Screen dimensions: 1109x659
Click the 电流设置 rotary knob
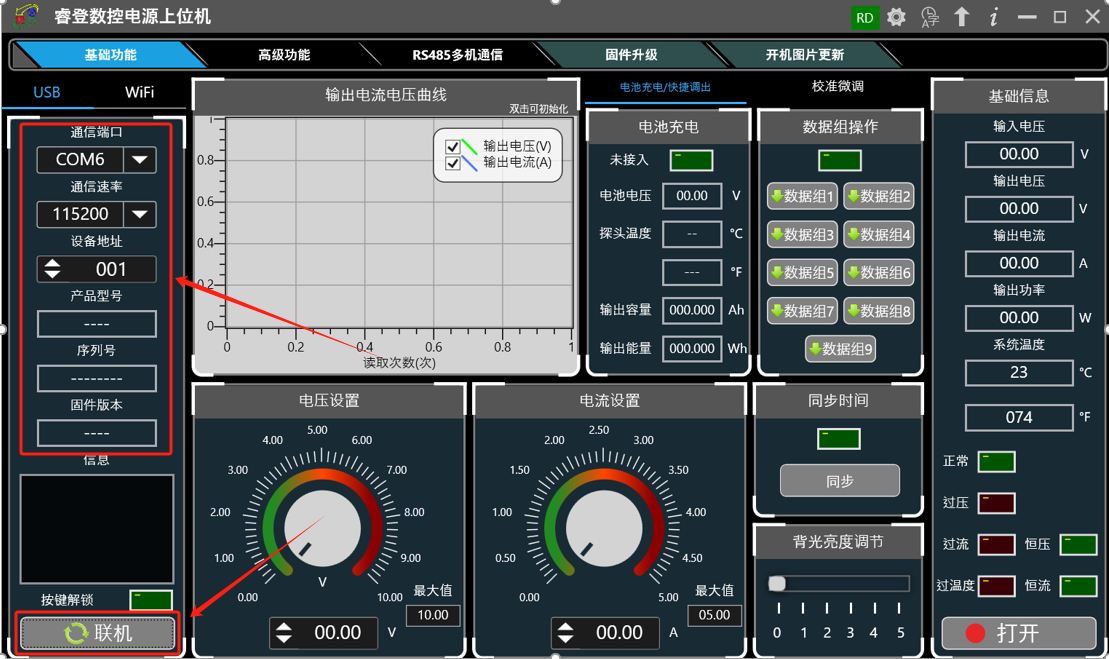(604, 528)
